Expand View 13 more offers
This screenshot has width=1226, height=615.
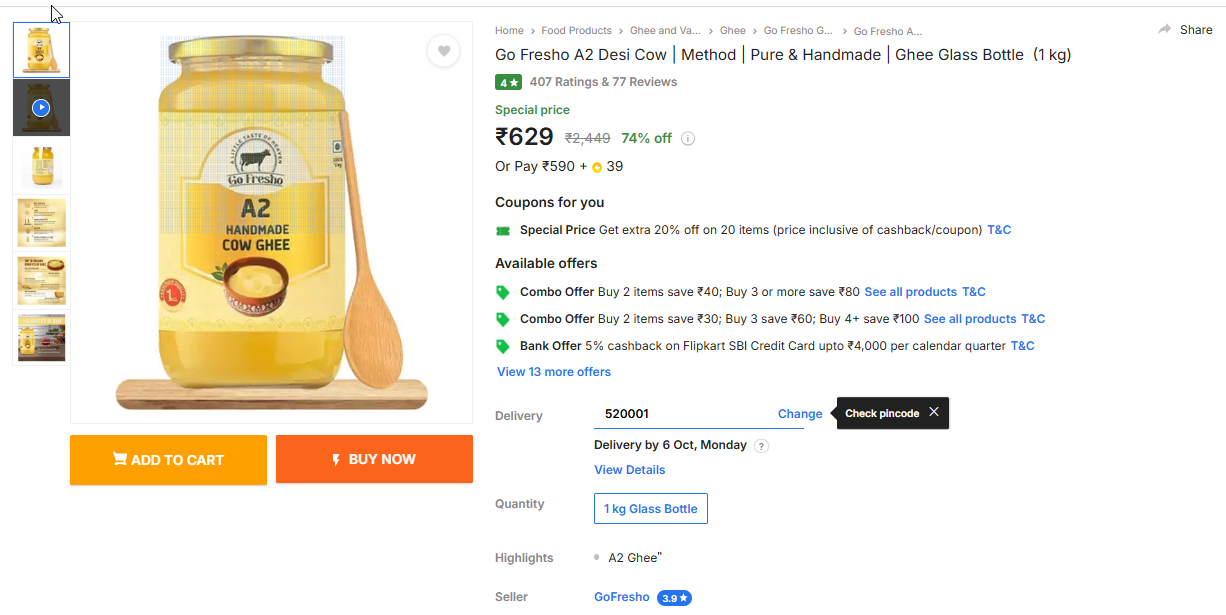pyautogui.click(x=554, y=372)
